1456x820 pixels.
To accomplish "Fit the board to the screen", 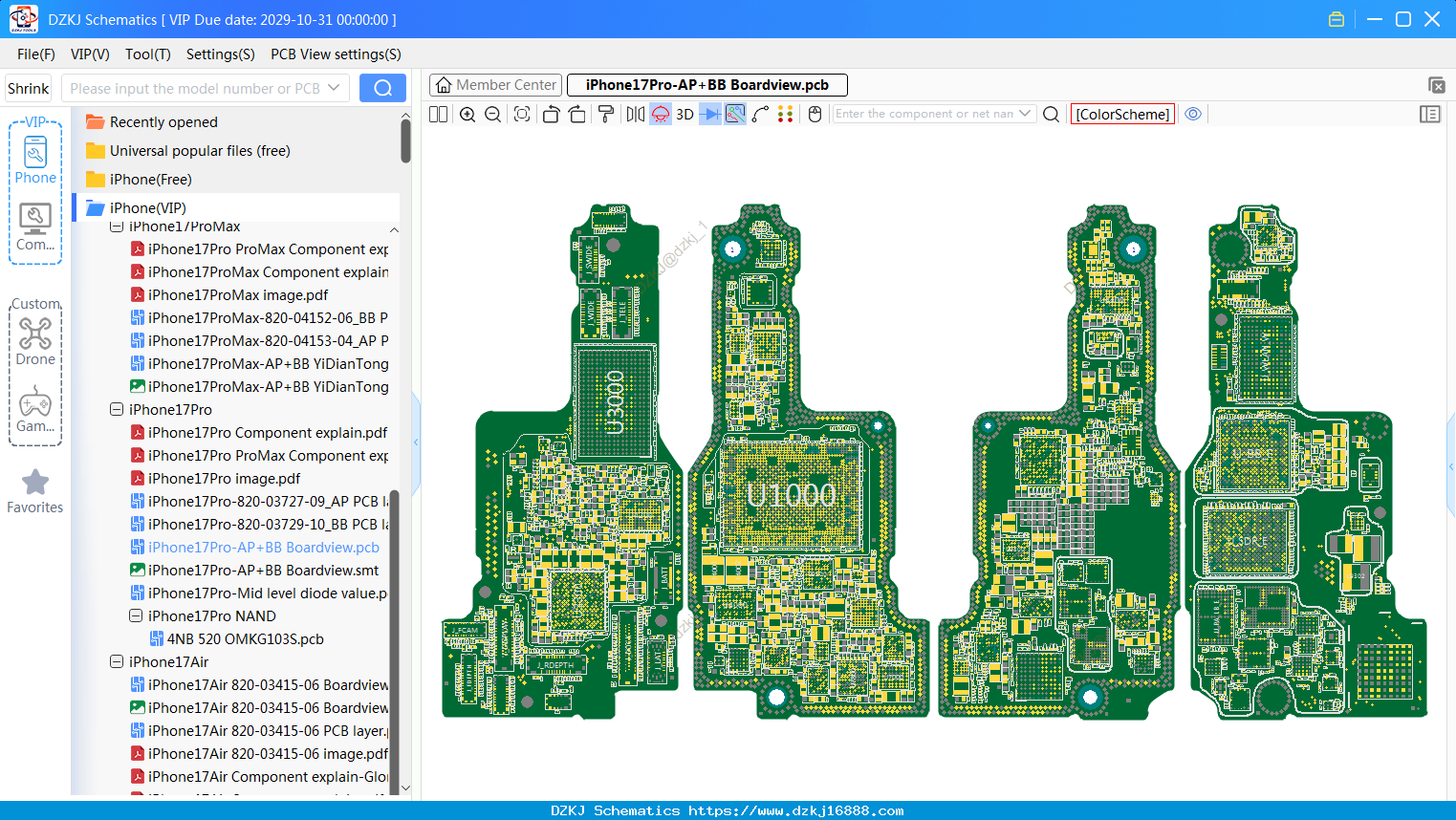I will pyautogui.click(x=522, y=114).
